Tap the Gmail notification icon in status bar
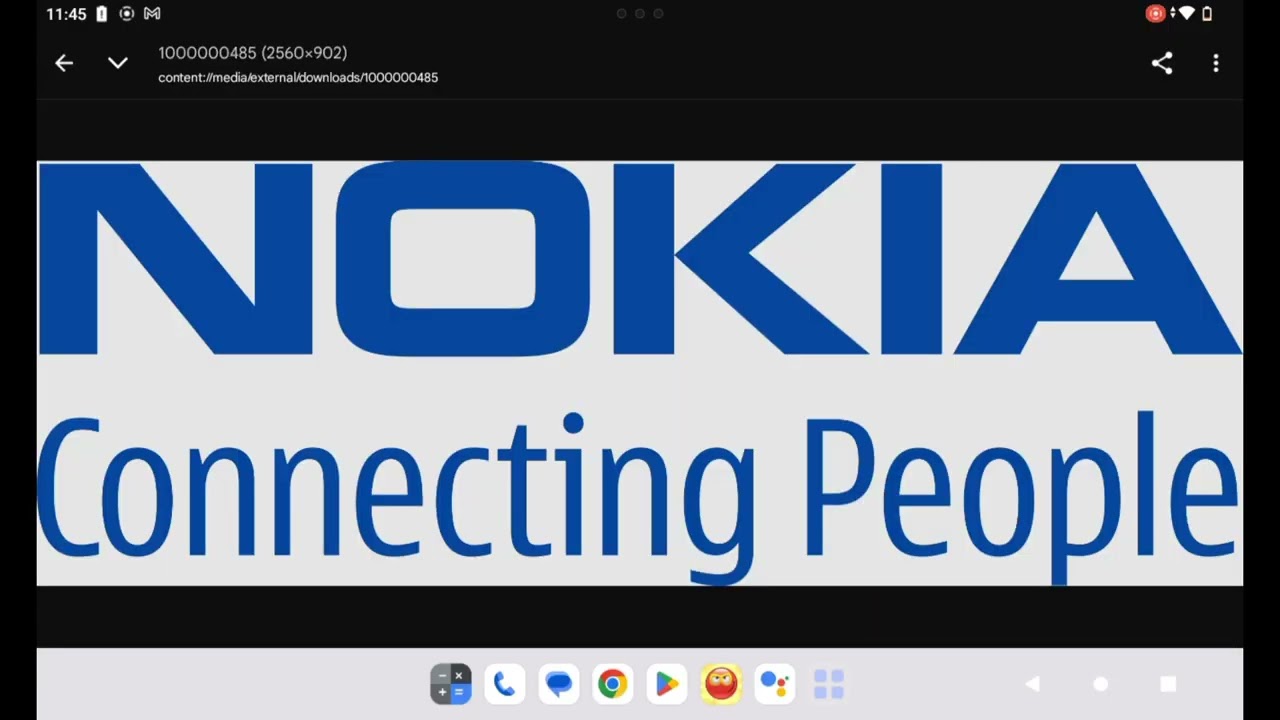1280x720 pixels. (152, 14)
